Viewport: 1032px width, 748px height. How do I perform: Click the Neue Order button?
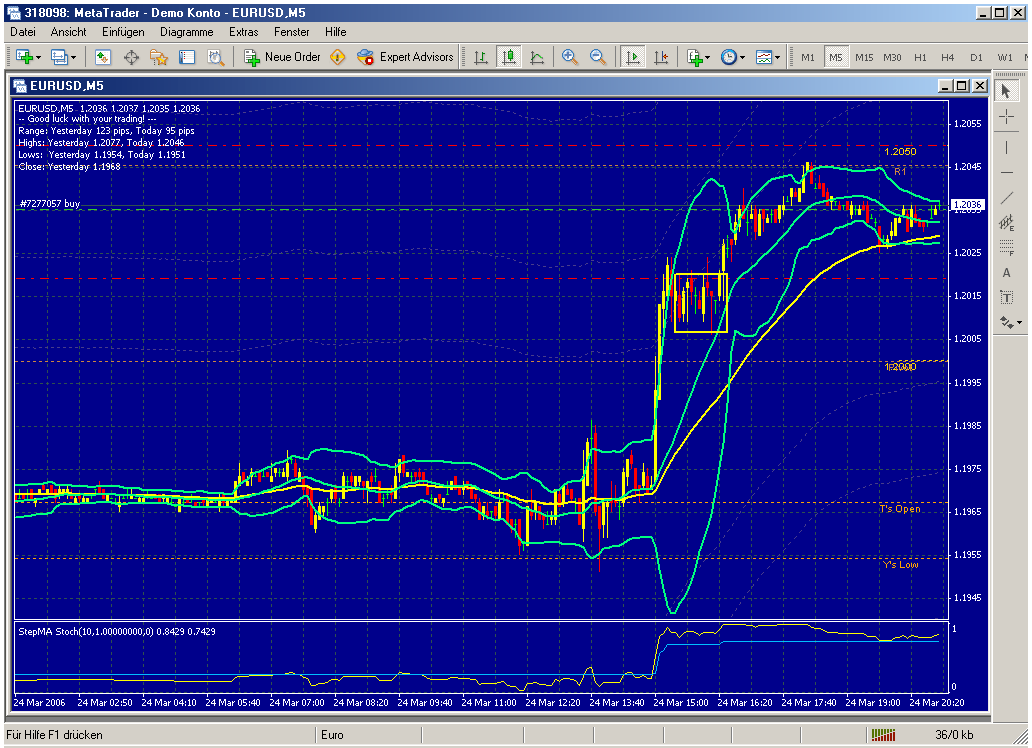pos(282,57)
